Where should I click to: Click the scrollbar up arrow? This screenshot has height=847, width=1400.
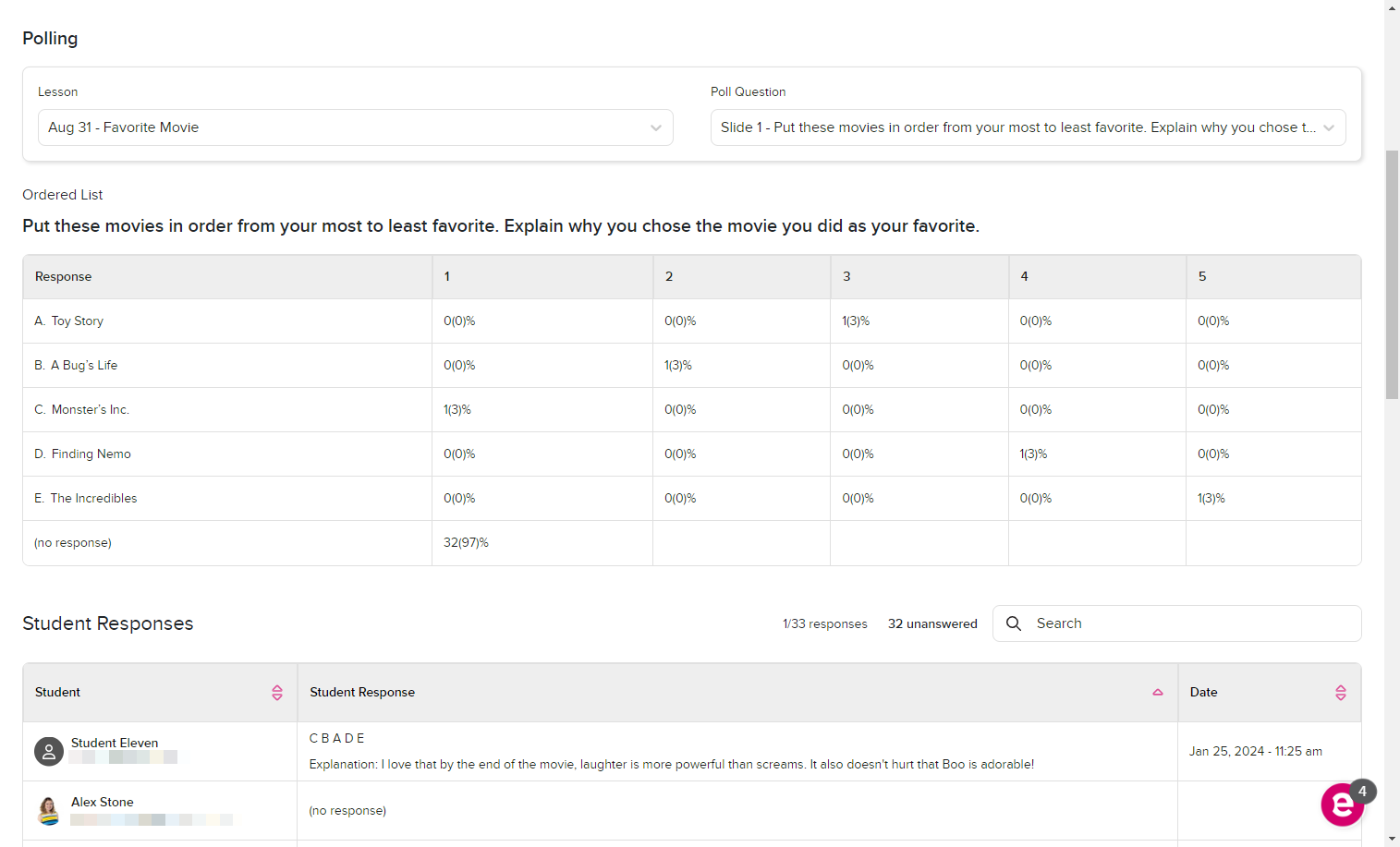1392,7
